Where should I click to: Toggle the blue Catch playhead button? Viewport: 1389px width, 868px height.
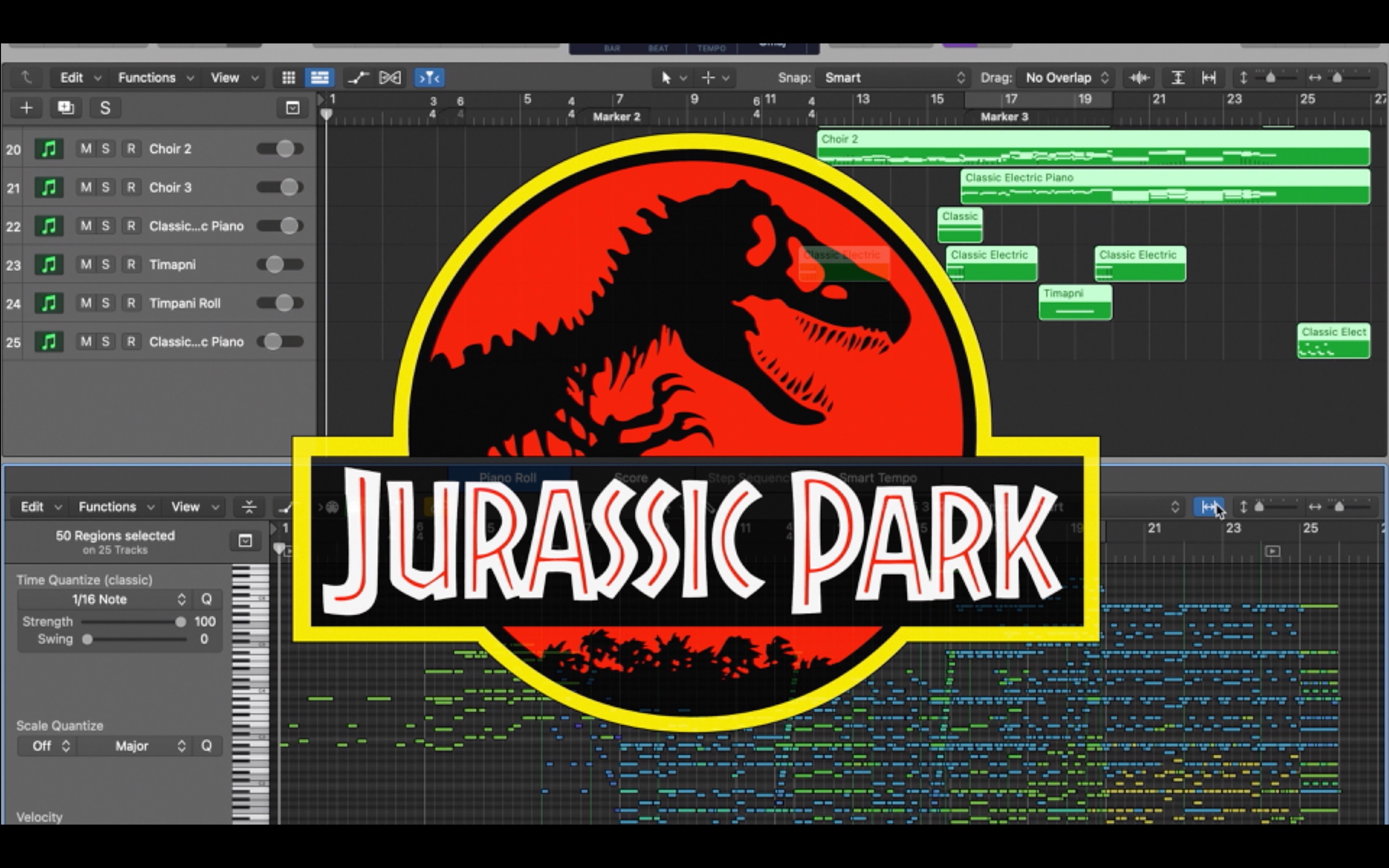429,78
